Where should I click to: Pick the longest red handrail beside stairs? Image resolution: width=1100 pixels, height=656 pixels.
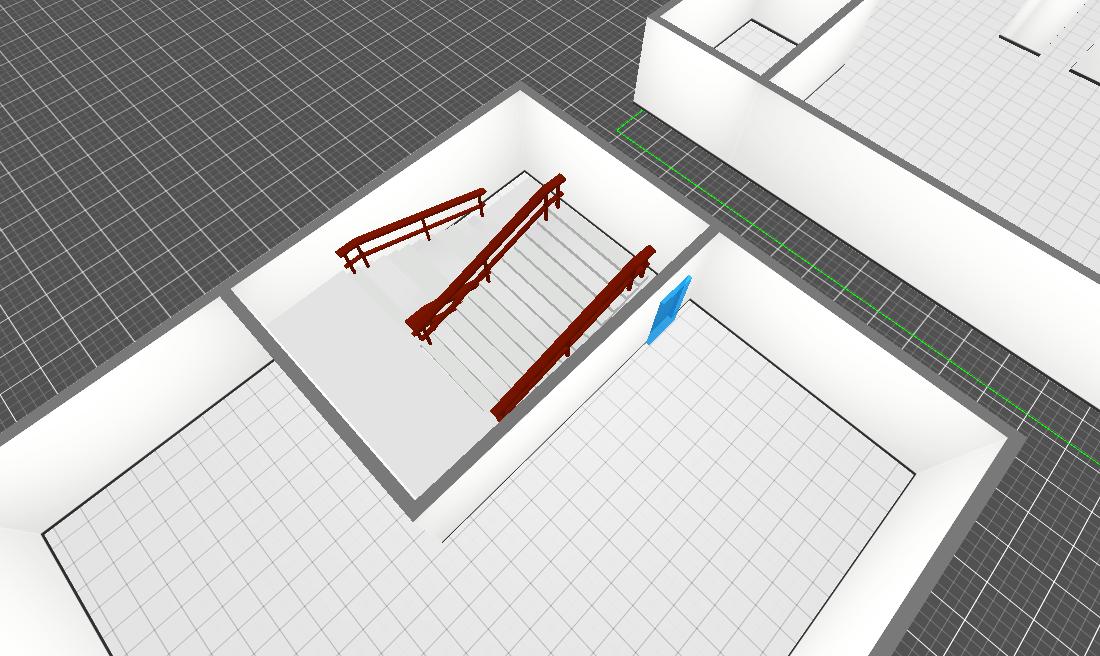[x=574, y=334]
